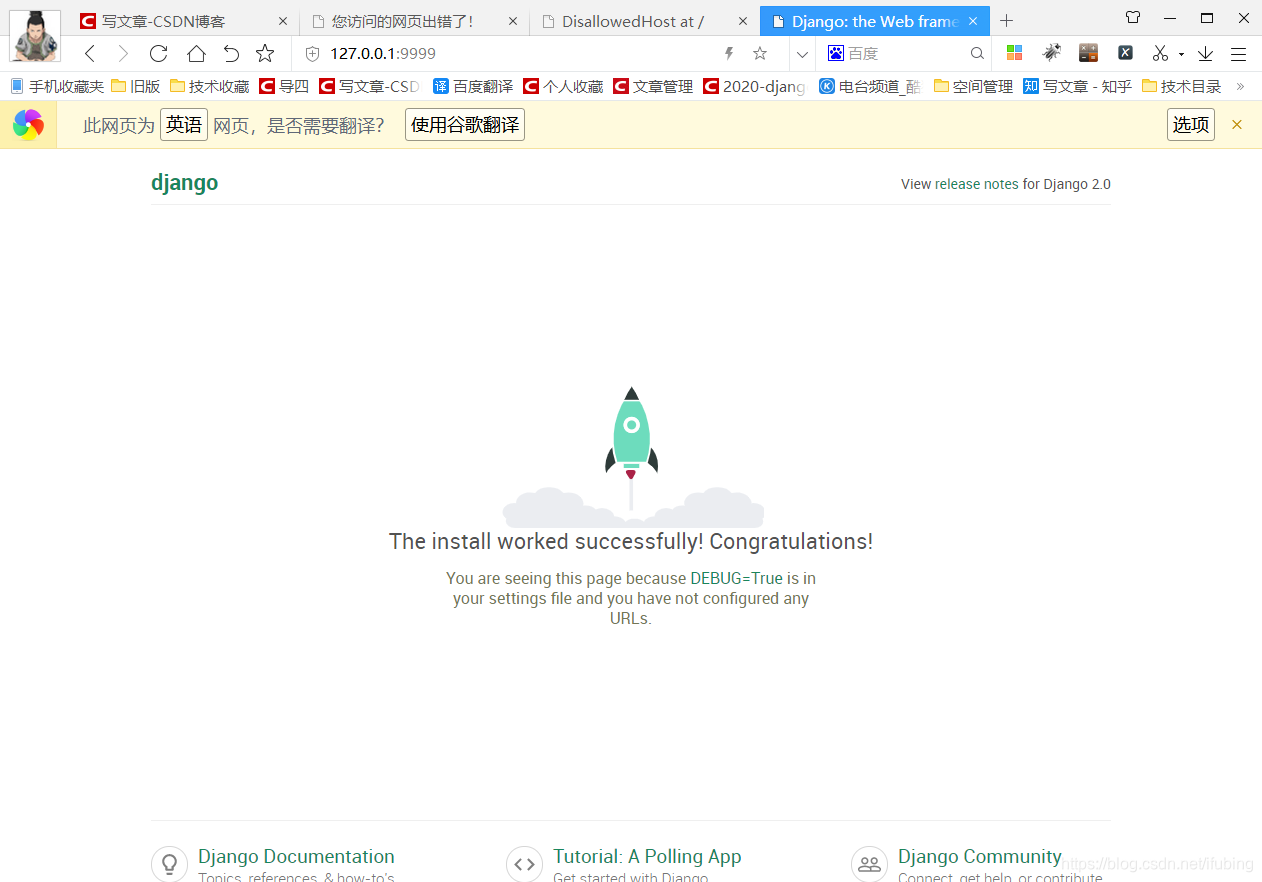Screen dimensions: 1262x882
Task: Click the magnifier search icon
Action: coord(978,54)
